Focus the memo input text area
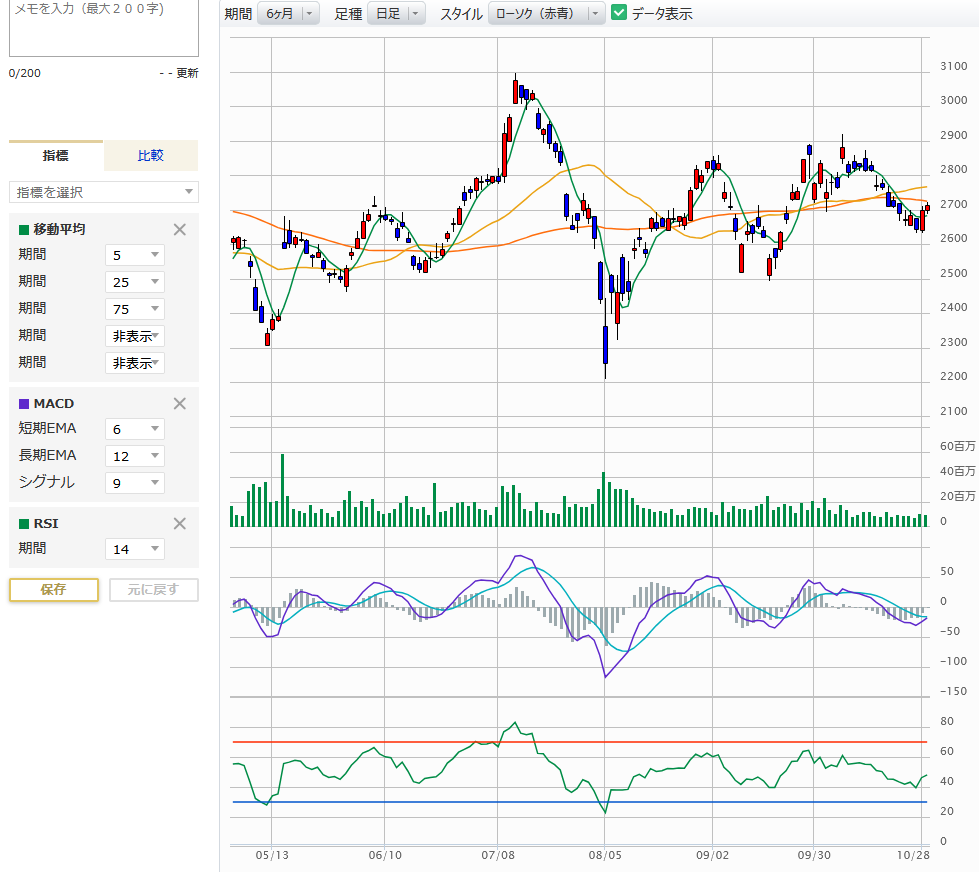 [104, 28]
